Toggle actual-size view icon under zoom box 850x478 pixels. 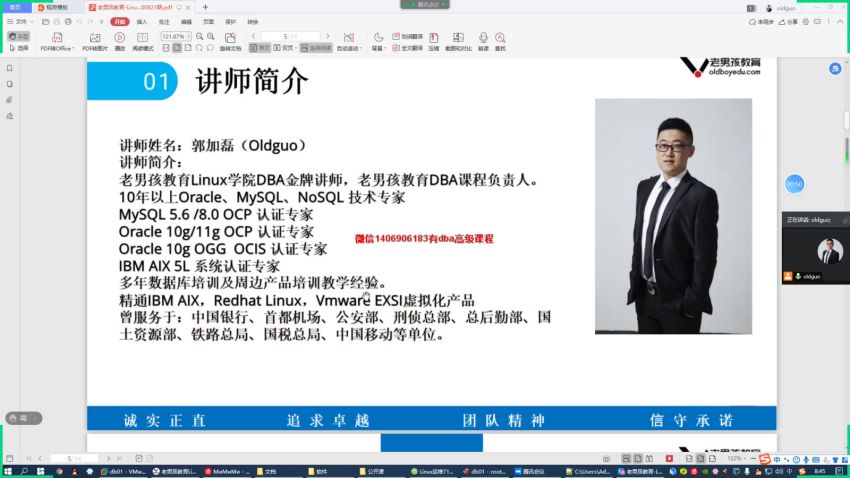click(166, 48)
